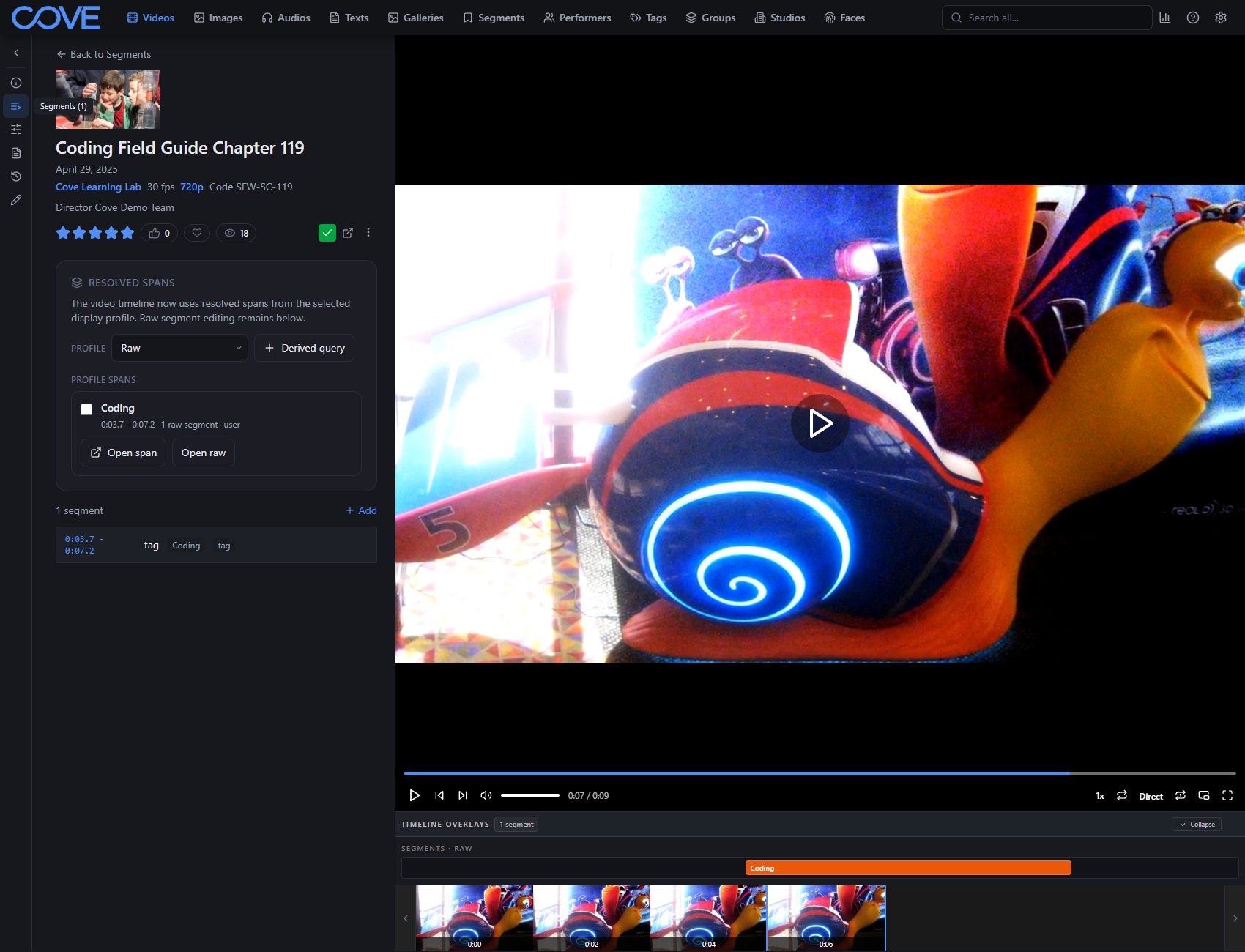Open the statistics chart icon
The width and height of the screenshot is (1245, 952).
coord(1164,18)
